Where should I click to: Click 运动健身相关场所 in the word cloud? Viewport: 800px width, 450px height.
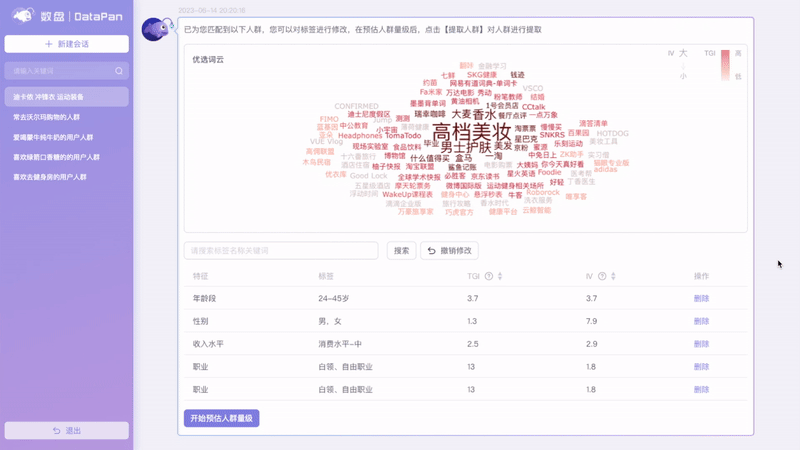[x=515, y=186]
